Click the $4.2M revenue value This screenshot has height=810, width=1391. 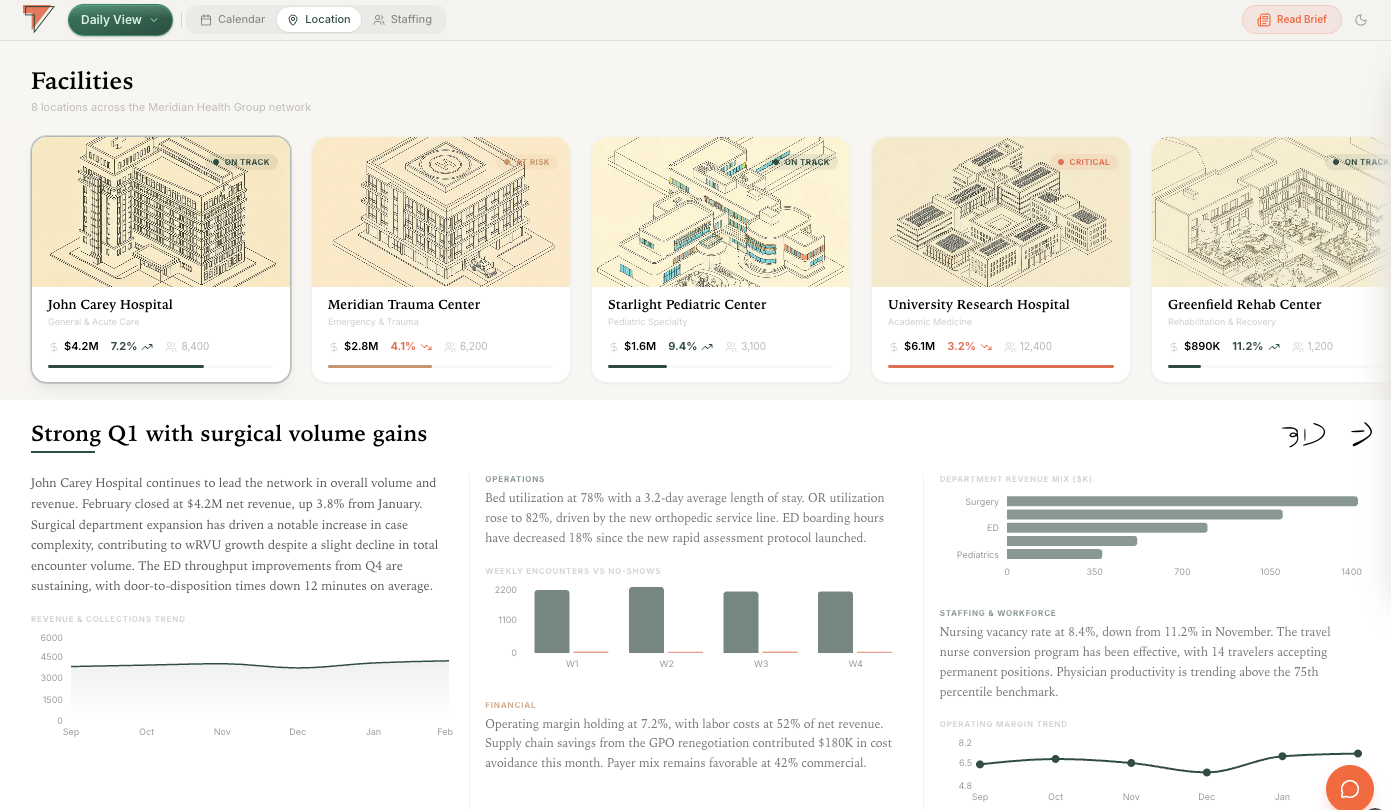pos(81,347)
